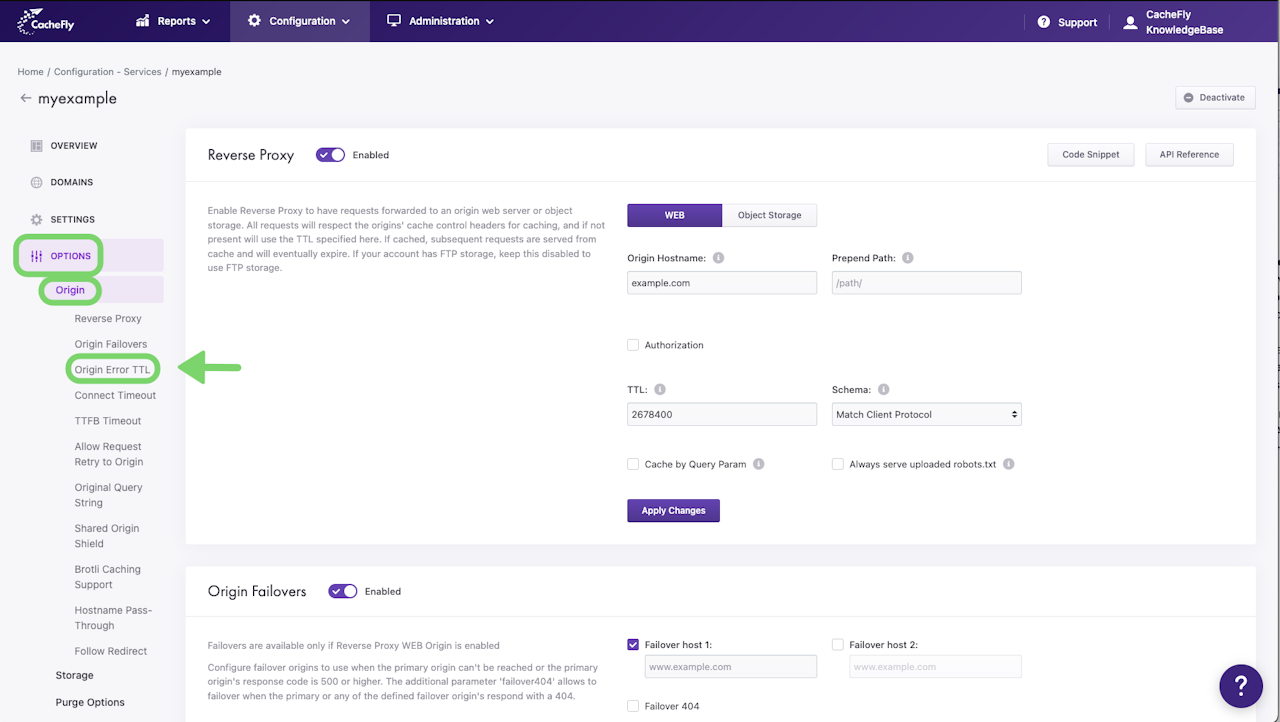Click the CacheFly logo
Image resolution: width=1280 pixels, height=722 pixels.
coord(47,21)
